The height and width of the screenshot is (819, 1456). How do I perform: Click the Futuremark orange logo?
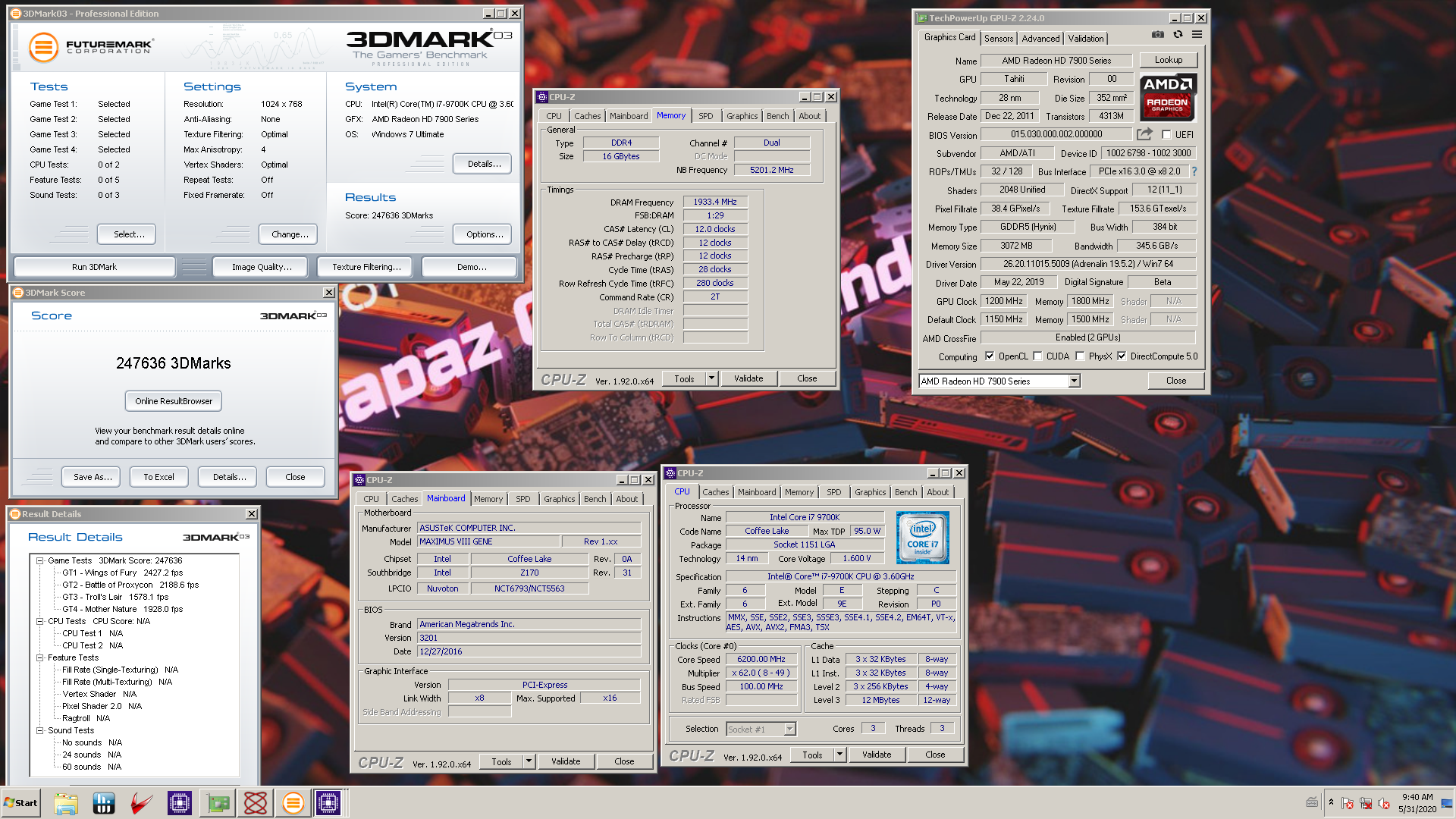[43, 47]
